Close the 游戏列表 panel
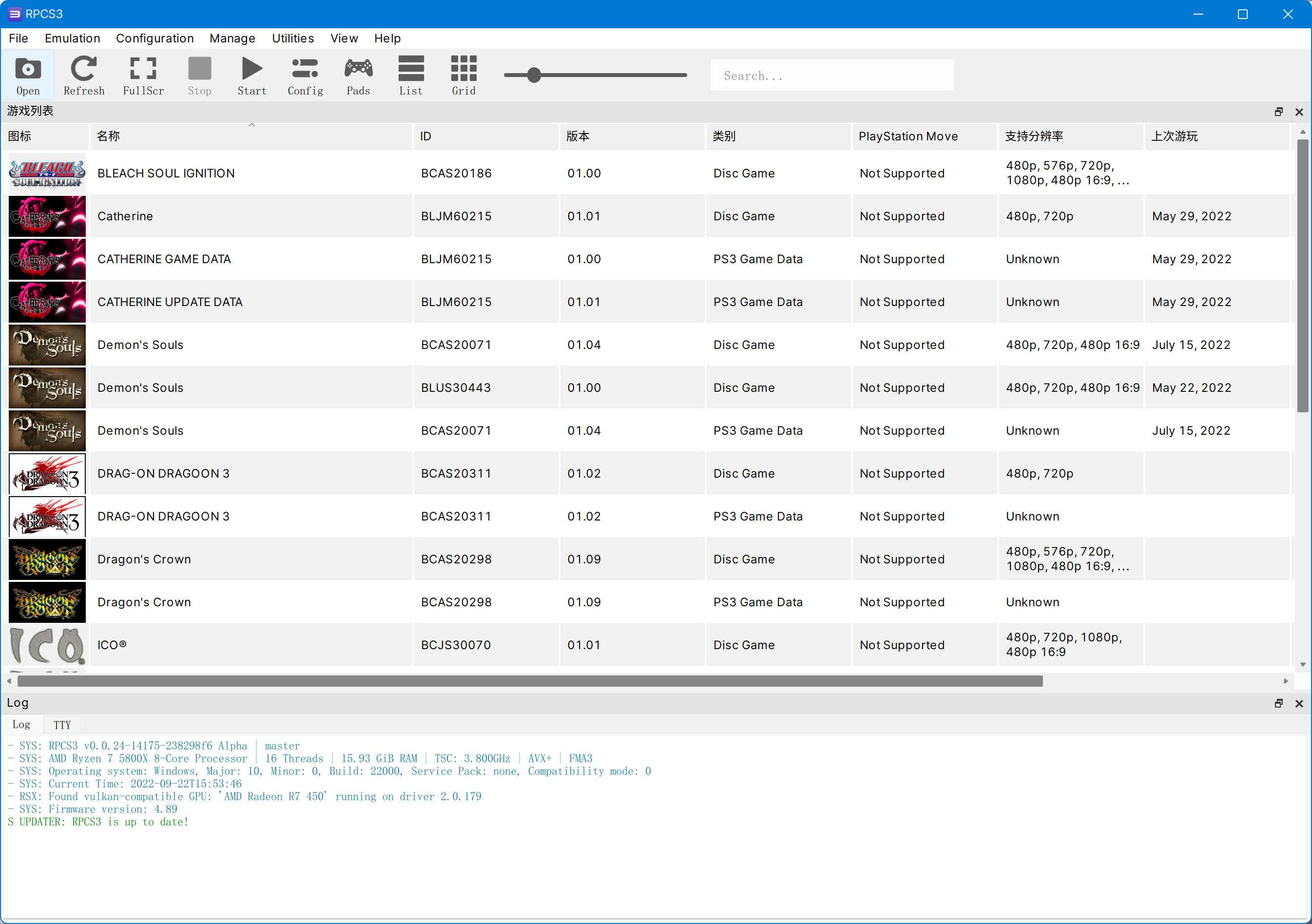 (x=1300, y=112)
